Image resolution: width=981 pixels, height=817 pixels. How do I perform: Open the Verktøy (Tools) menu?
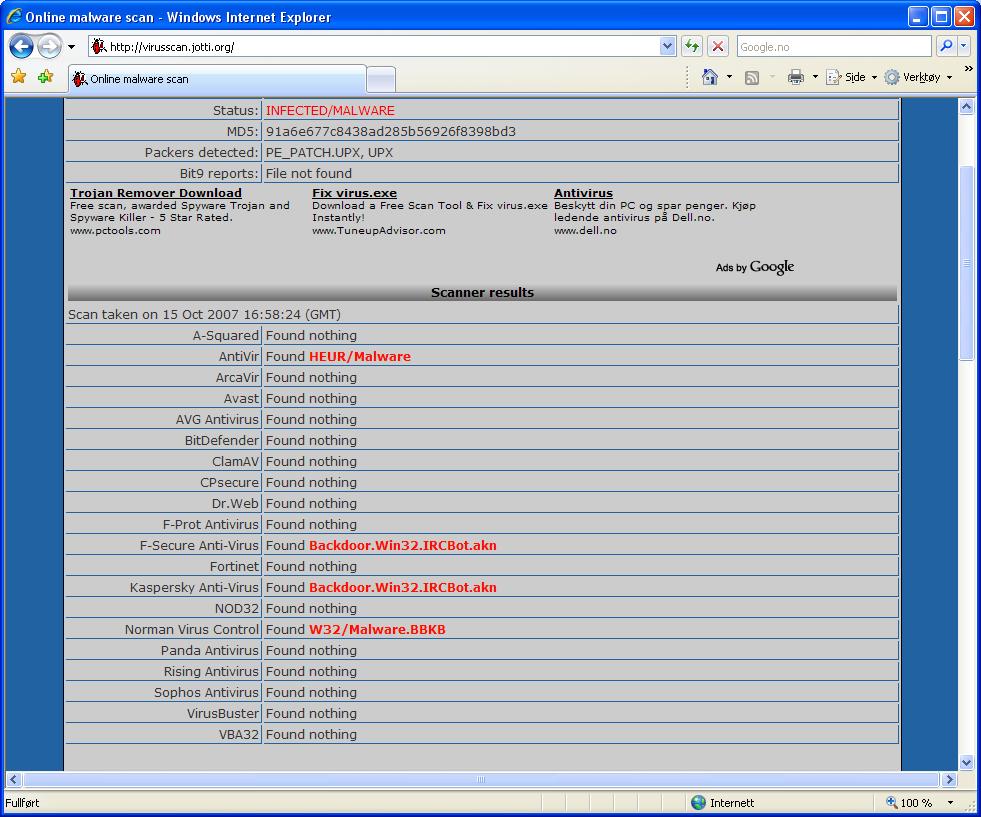tap(918, 77)
